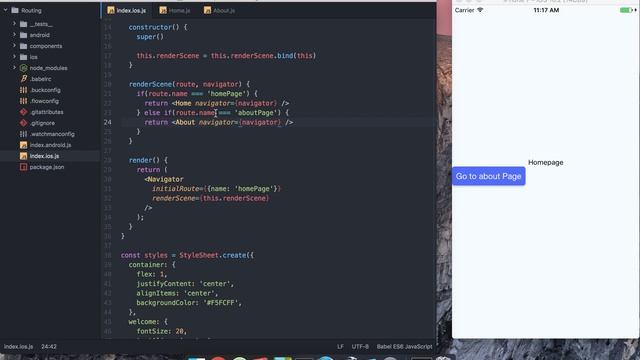Click the index.ios.js JavaScript icon in tree
Image resolution: width=640 pixels, height=360 pixels.
(24, 156)
